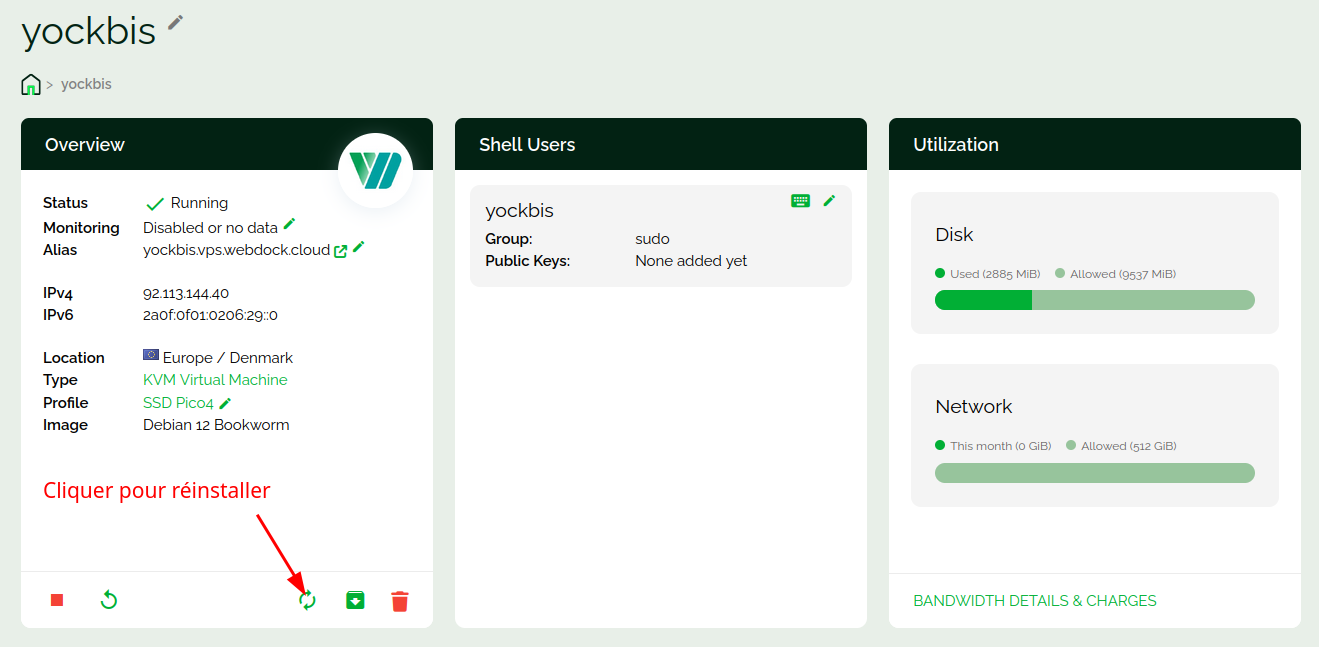
Task: Click the Network usage progress bar
Action: point(1094,473)
